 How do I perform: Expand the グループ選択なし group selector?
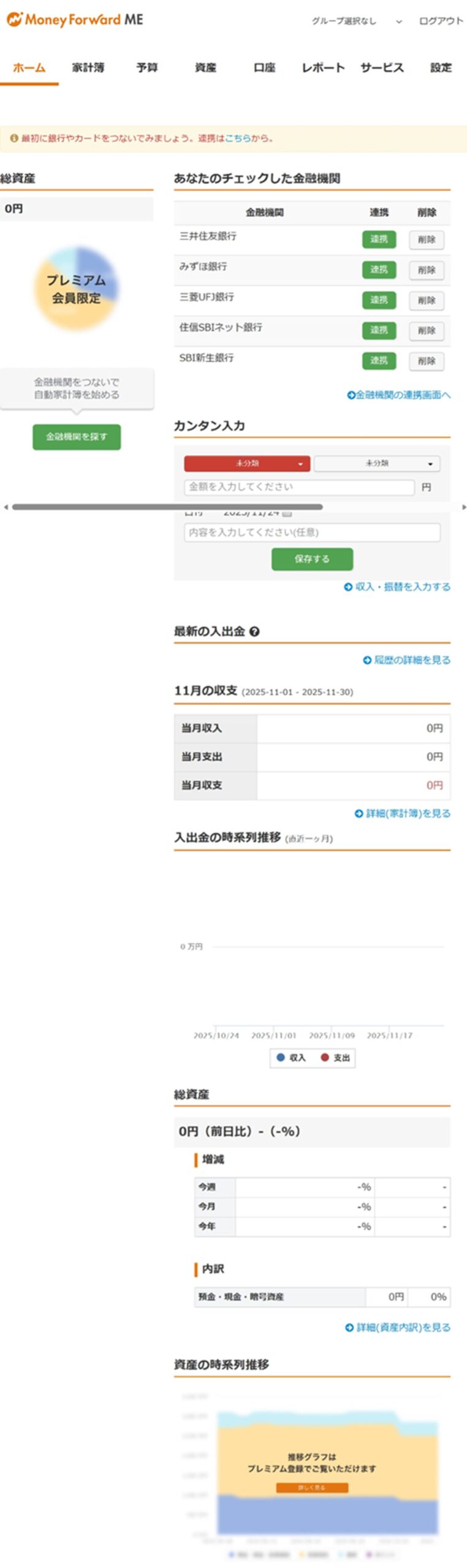tap(356, 21)
